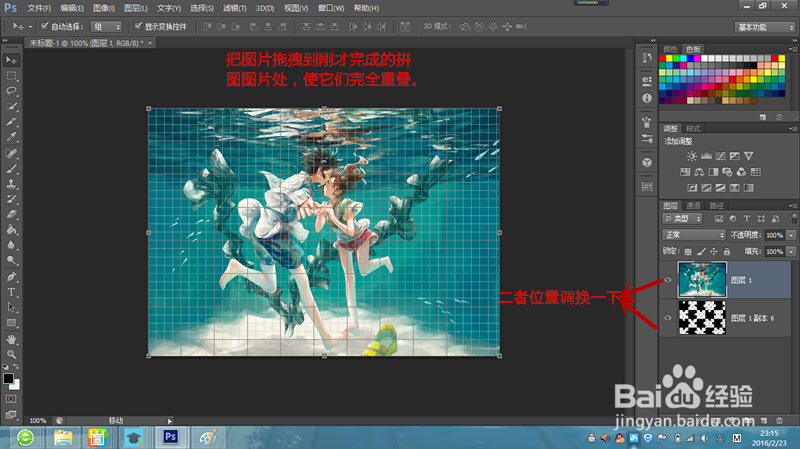The image size is (800, 449).
Task: Open the 窗口(W) menu
Action: click(x=331, y=8)
